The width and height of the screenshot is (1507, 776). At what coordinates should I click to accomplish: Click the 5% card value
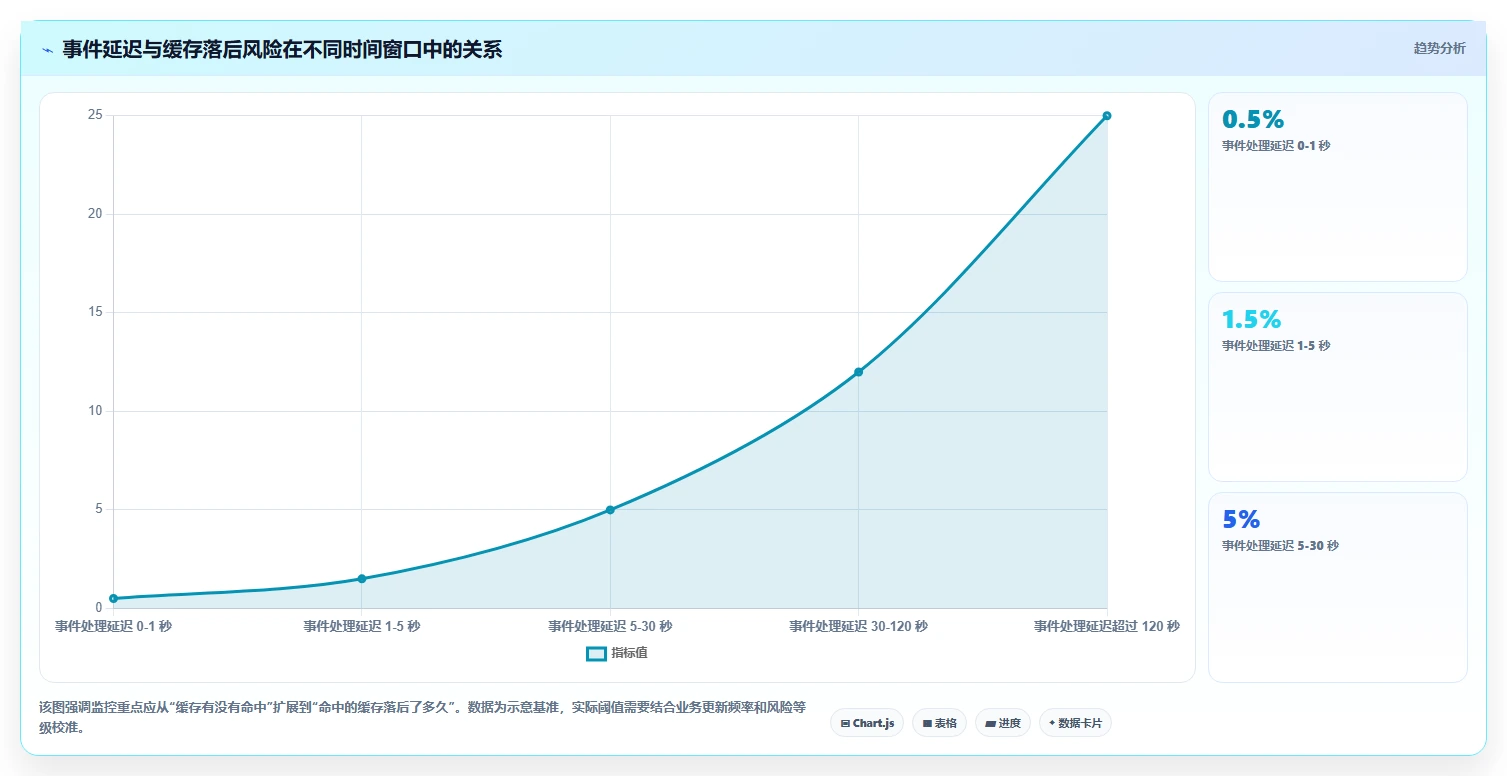(x=1241, y=519)
